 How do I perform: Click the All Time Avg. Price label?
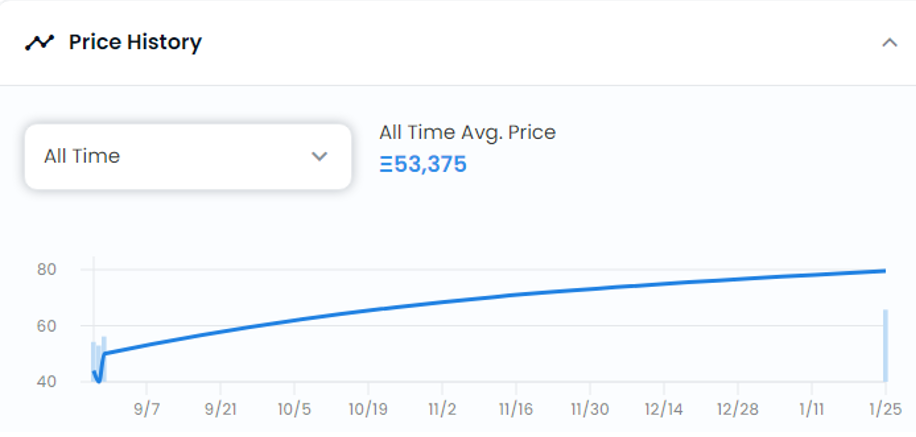[x=467, y=133]
